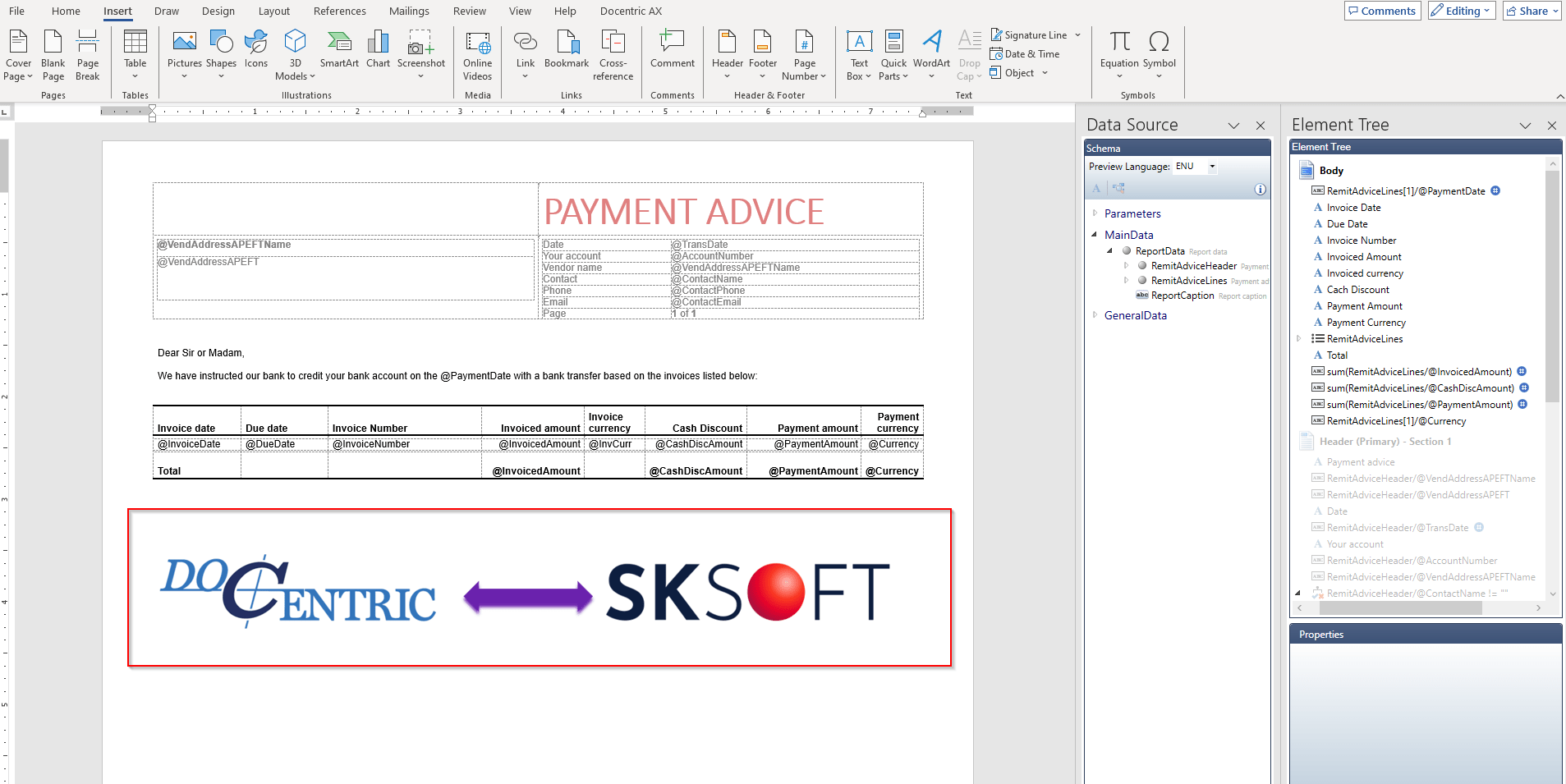Image resolution: width=1566 pixels, height=784 pixels.
Task: Open the File menu
Action: 16,11
